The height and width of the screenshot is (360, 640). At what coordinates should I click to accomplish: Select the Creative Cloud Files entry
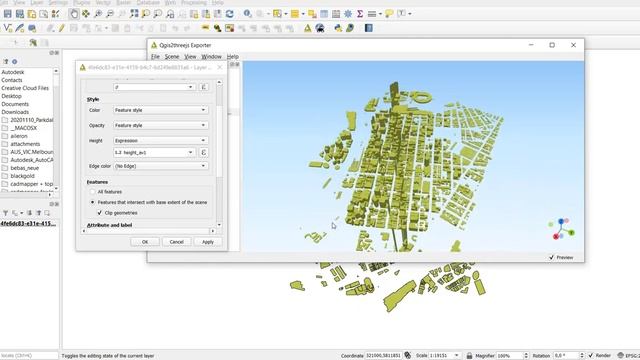tap(25, 88)
